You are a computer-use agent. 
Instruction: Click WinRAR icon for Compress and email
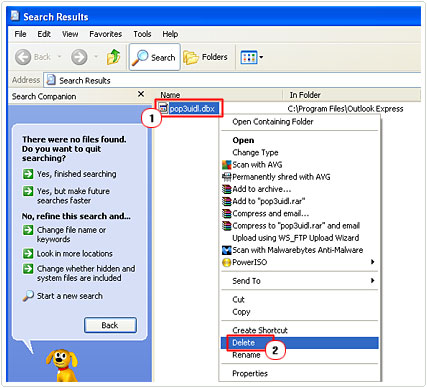(227, 213)
